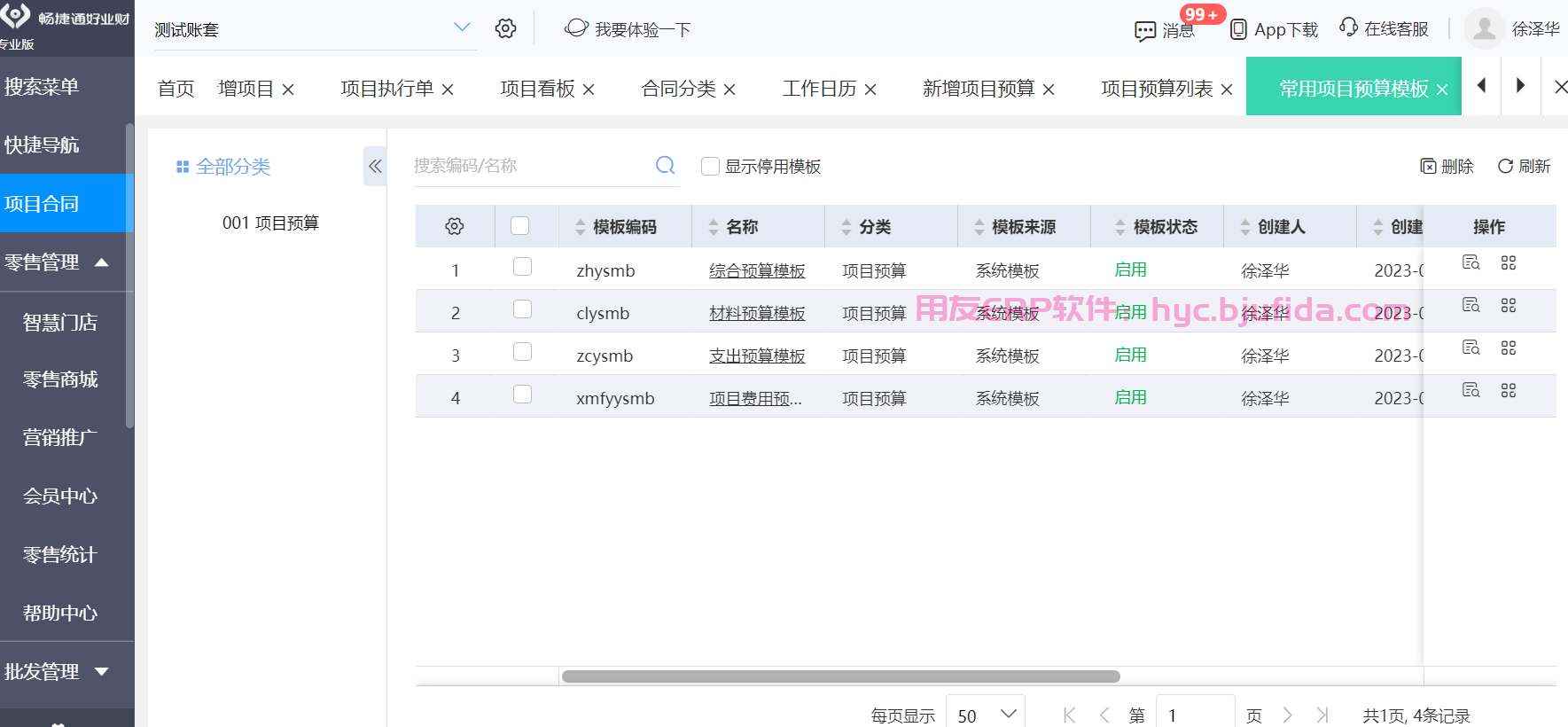Open settings gear beside account selector
This screenshot has height=727, width=1568.
pos(506,28)
